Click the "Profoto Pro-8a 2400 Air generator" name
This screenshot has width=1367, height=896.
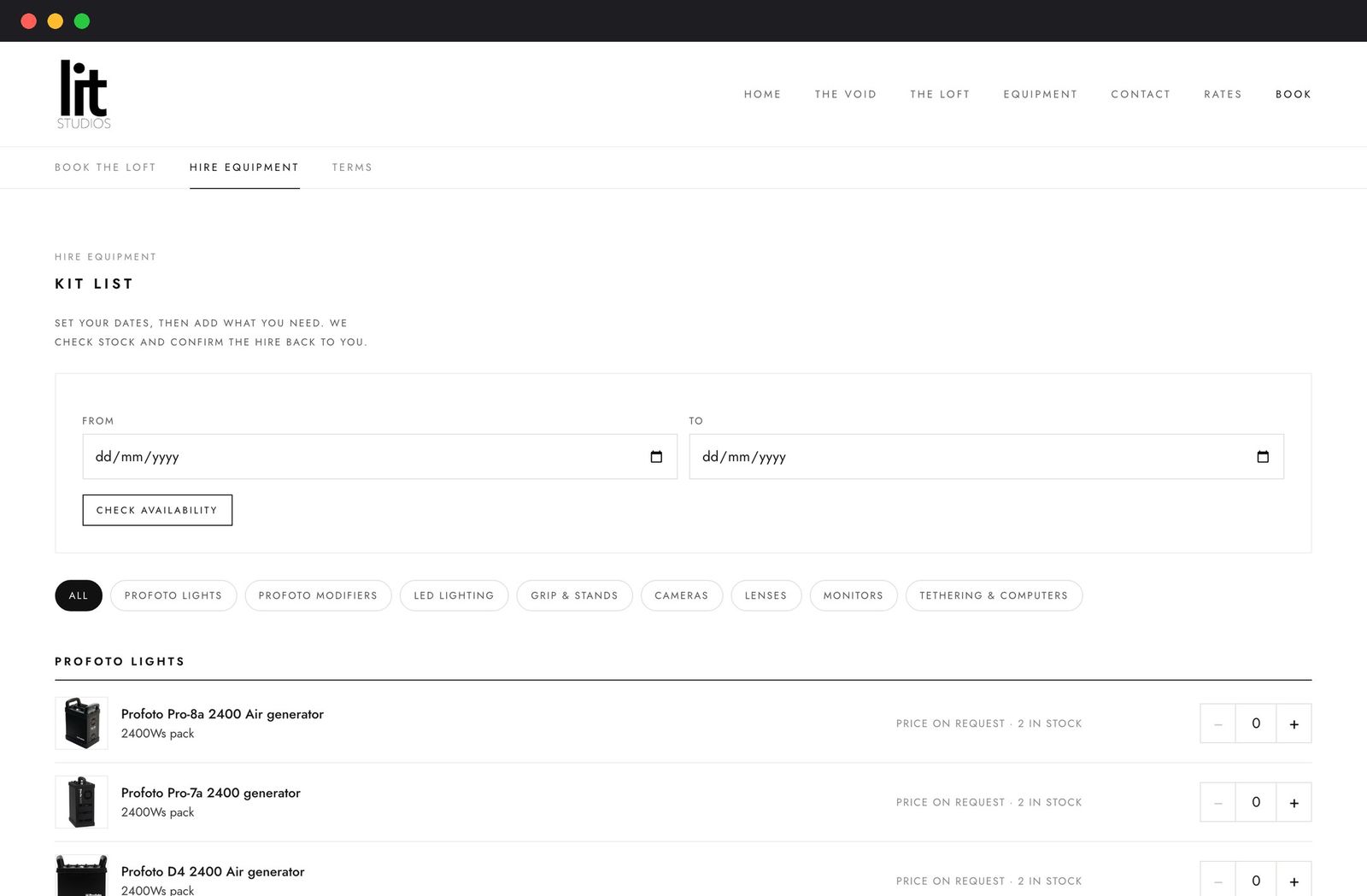click(222, 714)
